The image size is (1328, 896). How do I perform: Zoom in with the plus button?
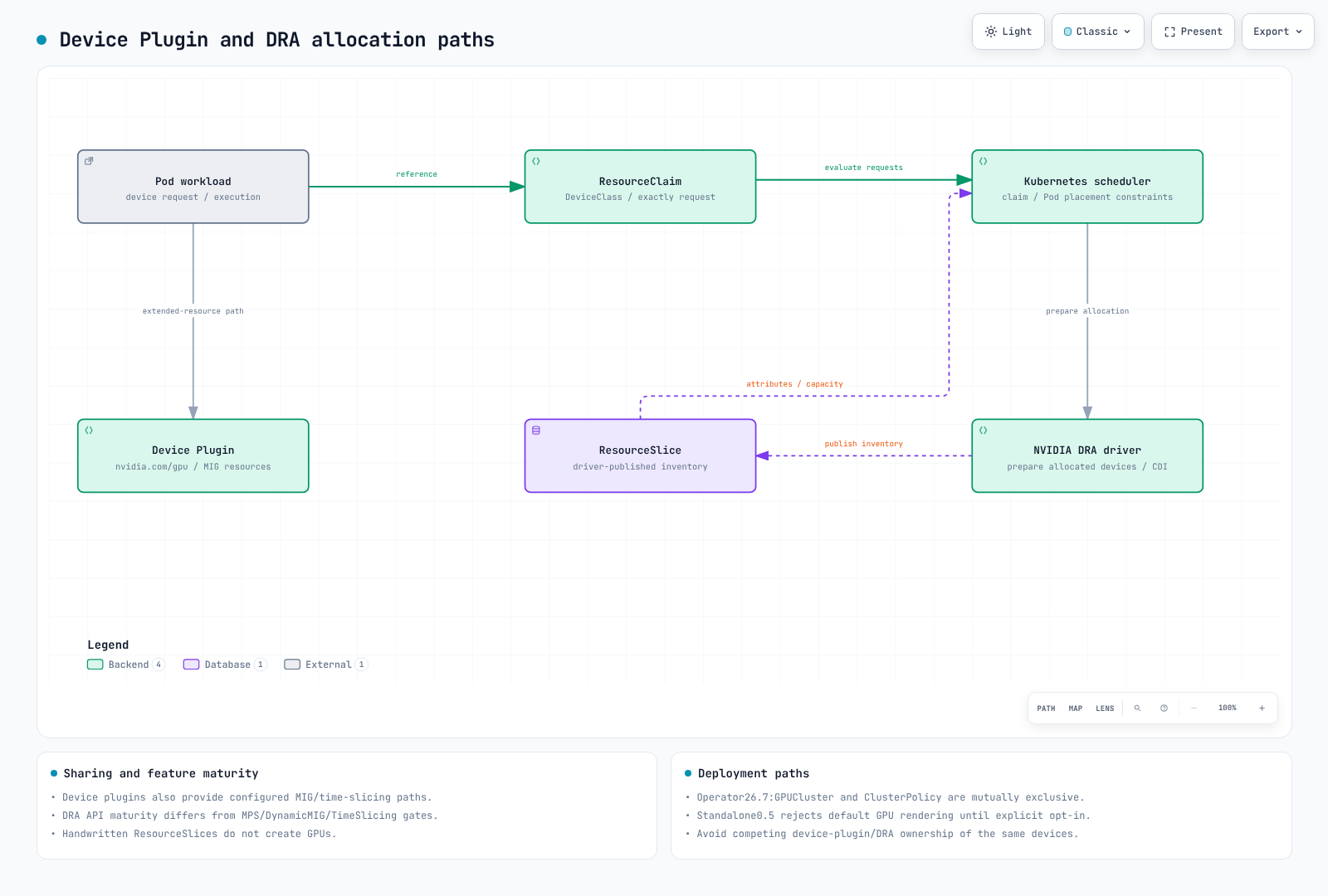[x=1262, y=709]
